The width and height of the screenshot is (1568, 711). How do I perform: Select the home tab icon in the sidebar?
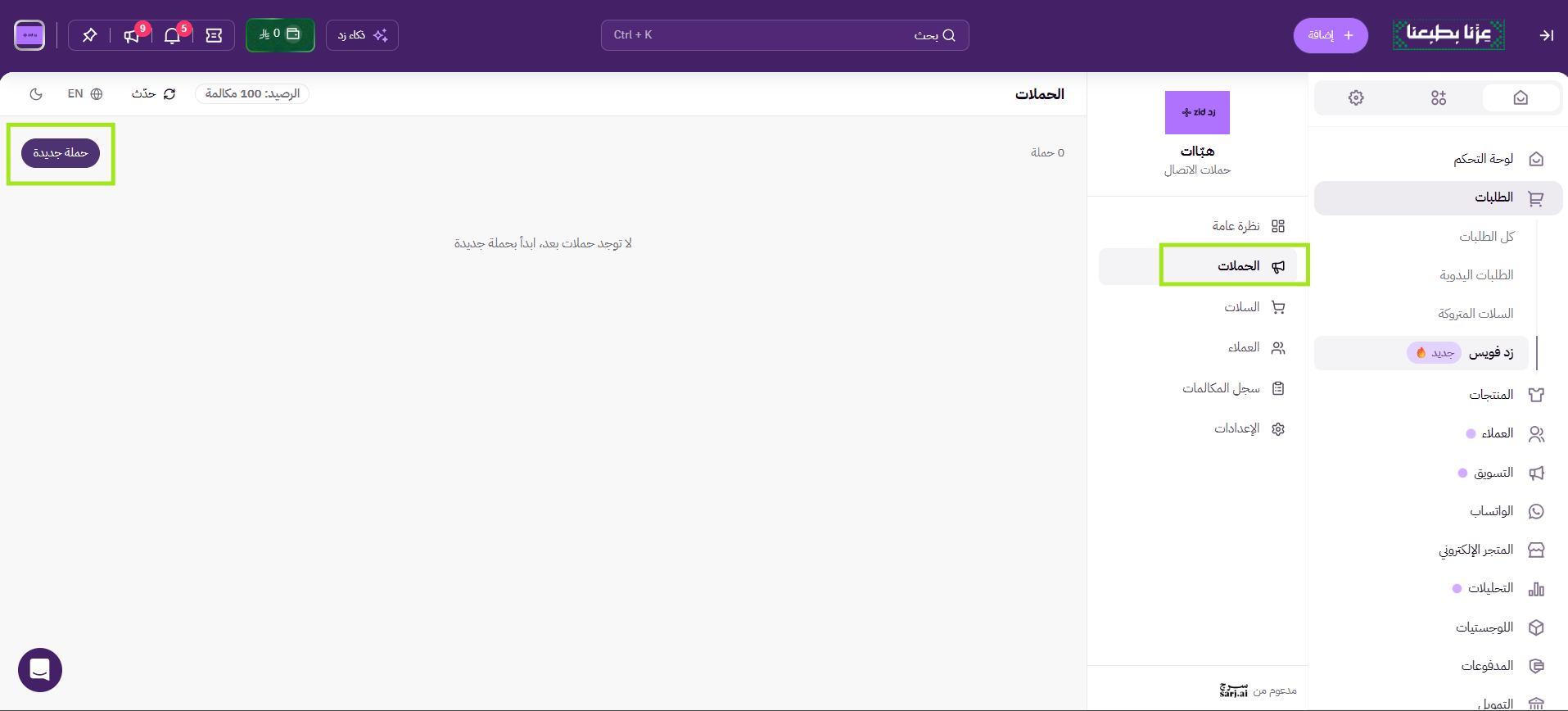click(1521, 98)
